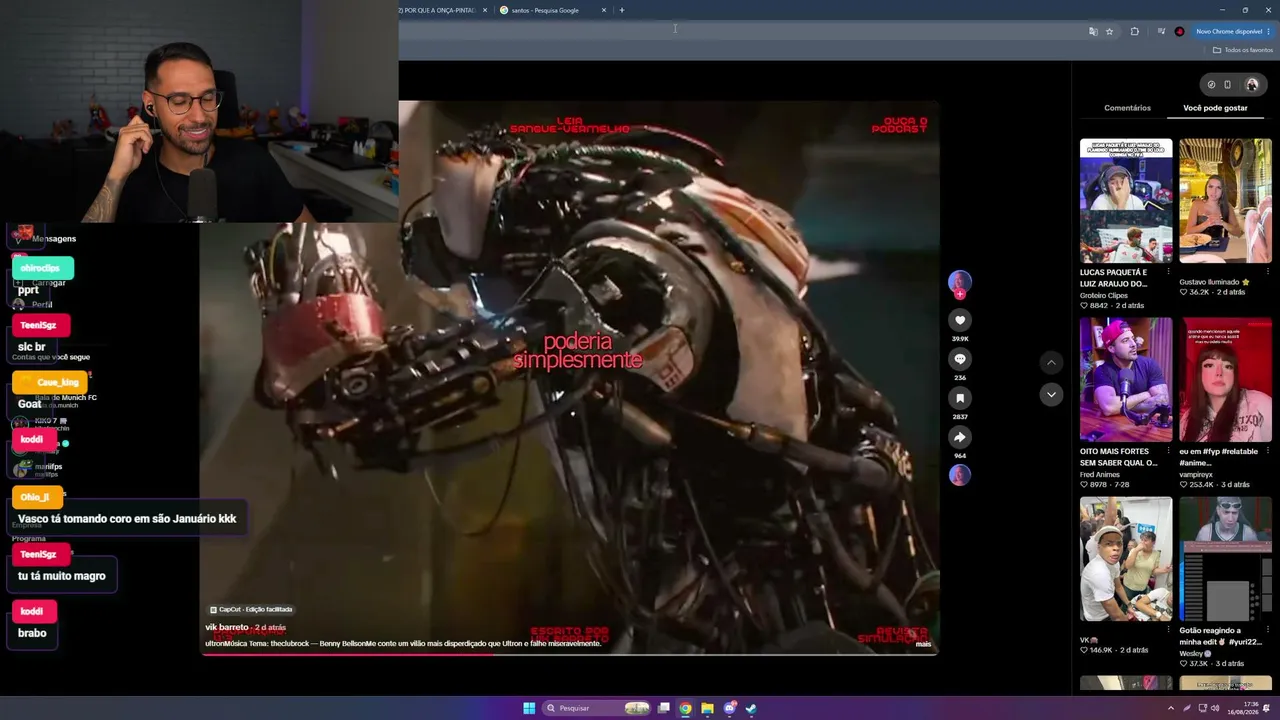1280x720 pixels.
Task: Open Todos os favoritos bookmarks folder
Action: pos(1243,50)
